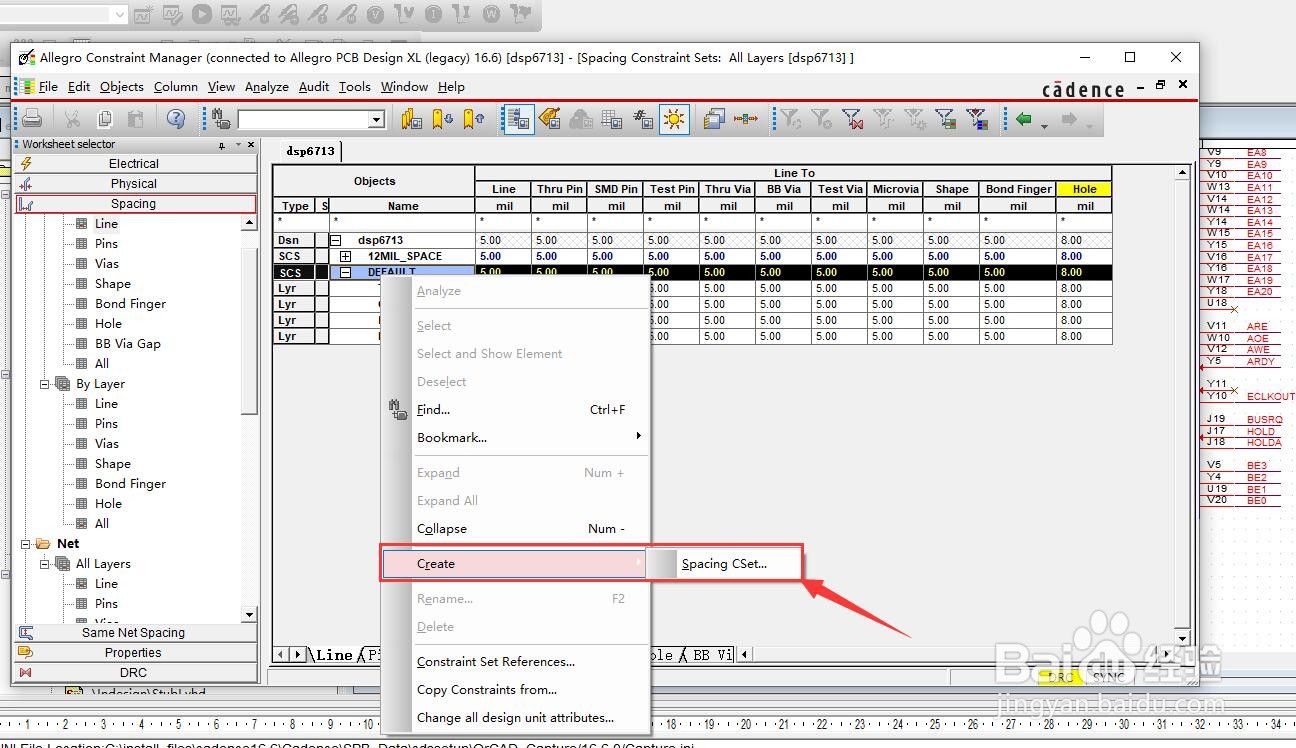Click the bookmark manager icon
This screenshot has height=748, width=1296.
(411, 119)
